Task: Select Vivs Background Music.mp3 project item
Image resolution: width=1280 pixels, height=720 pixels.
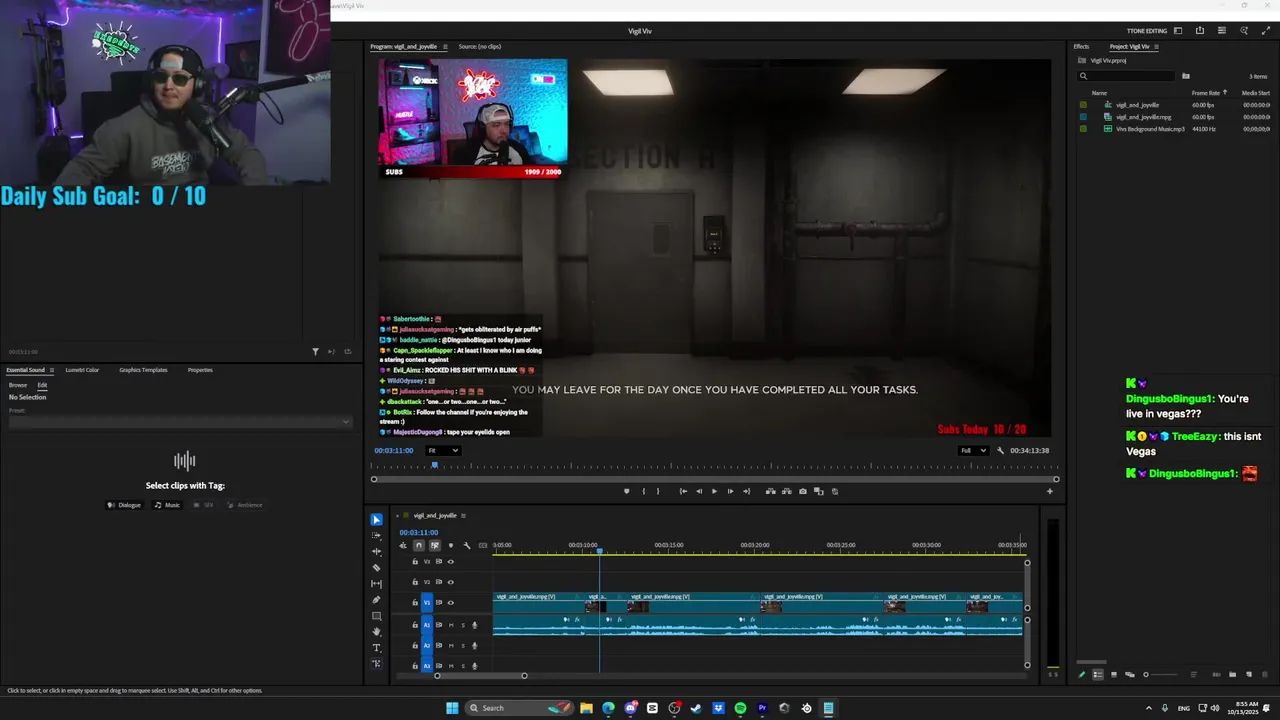Action: point(1150,129)
